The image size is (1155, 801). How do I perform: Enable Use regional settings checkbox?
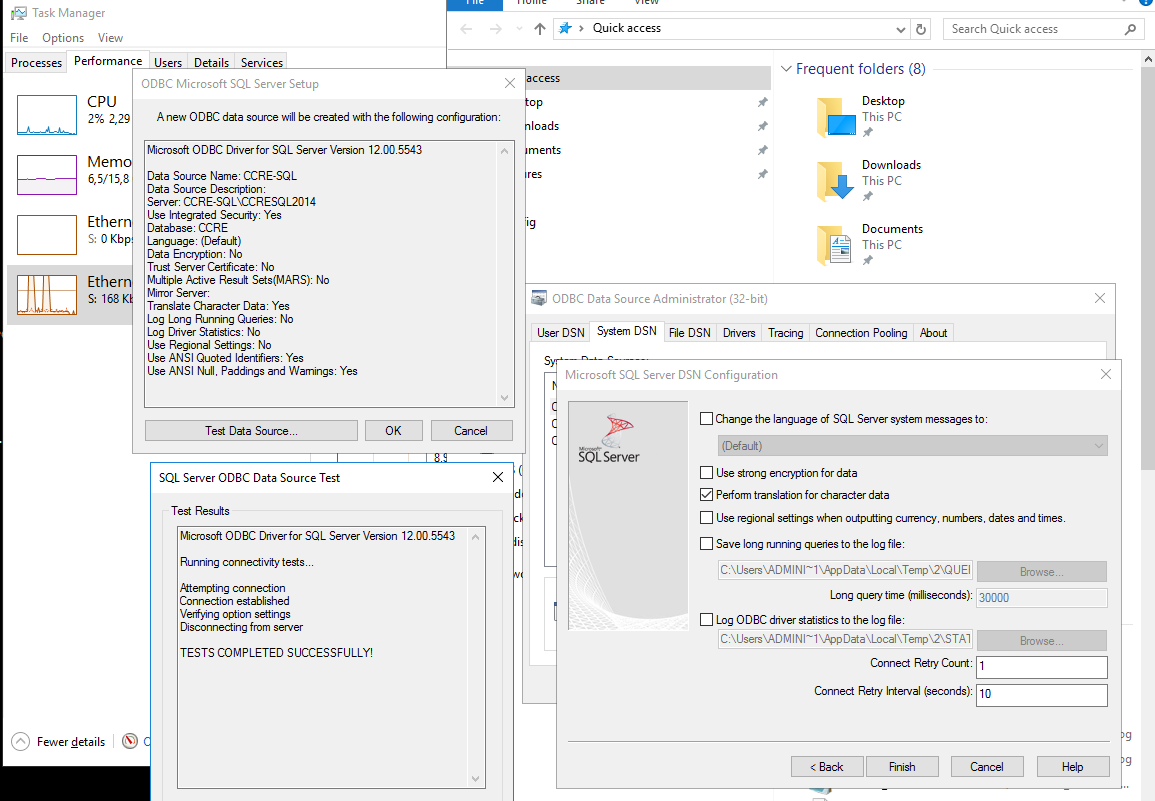[706, 518]
